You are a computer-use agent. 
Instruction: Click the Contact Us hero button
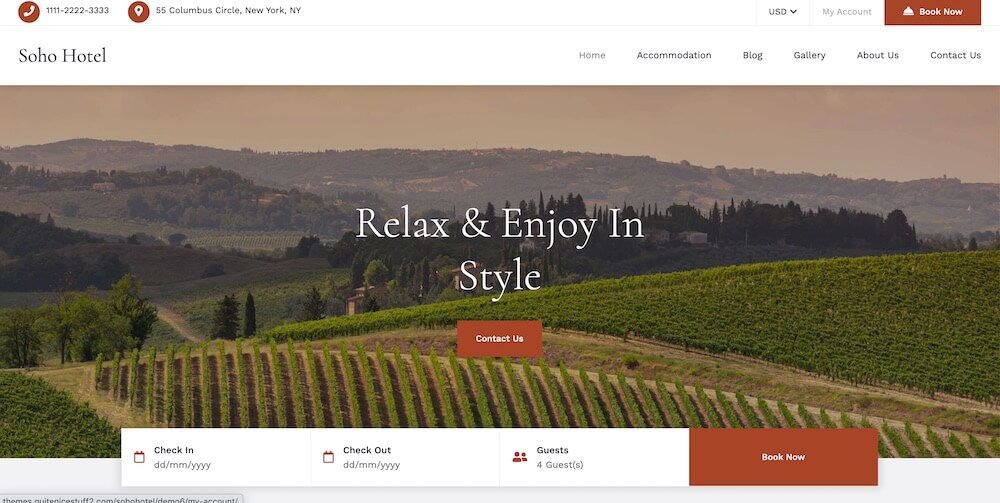click(x=499, y=339)
